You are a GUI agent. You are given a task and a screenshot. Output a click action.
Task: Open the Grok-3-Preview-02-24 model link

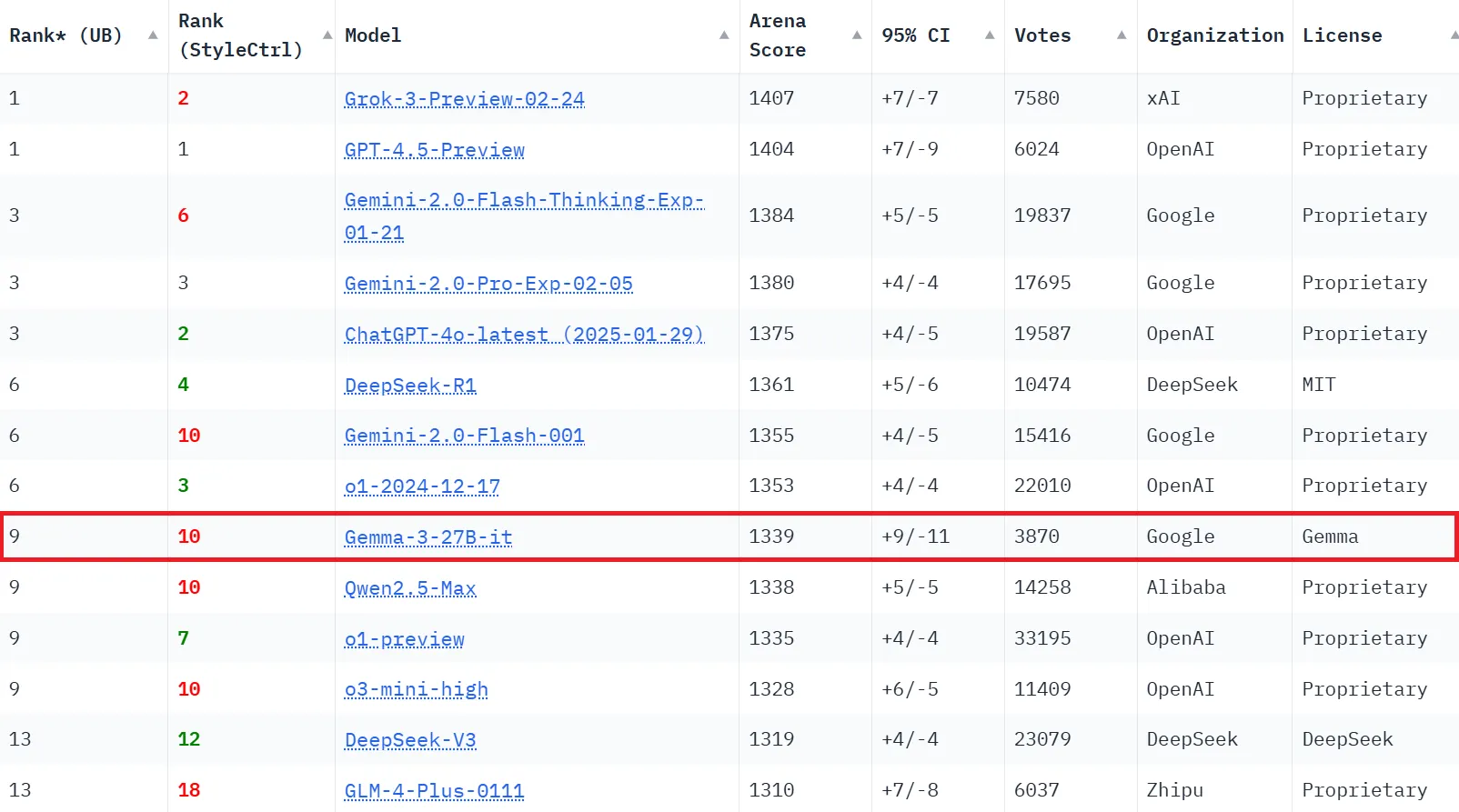pos(464,98)
